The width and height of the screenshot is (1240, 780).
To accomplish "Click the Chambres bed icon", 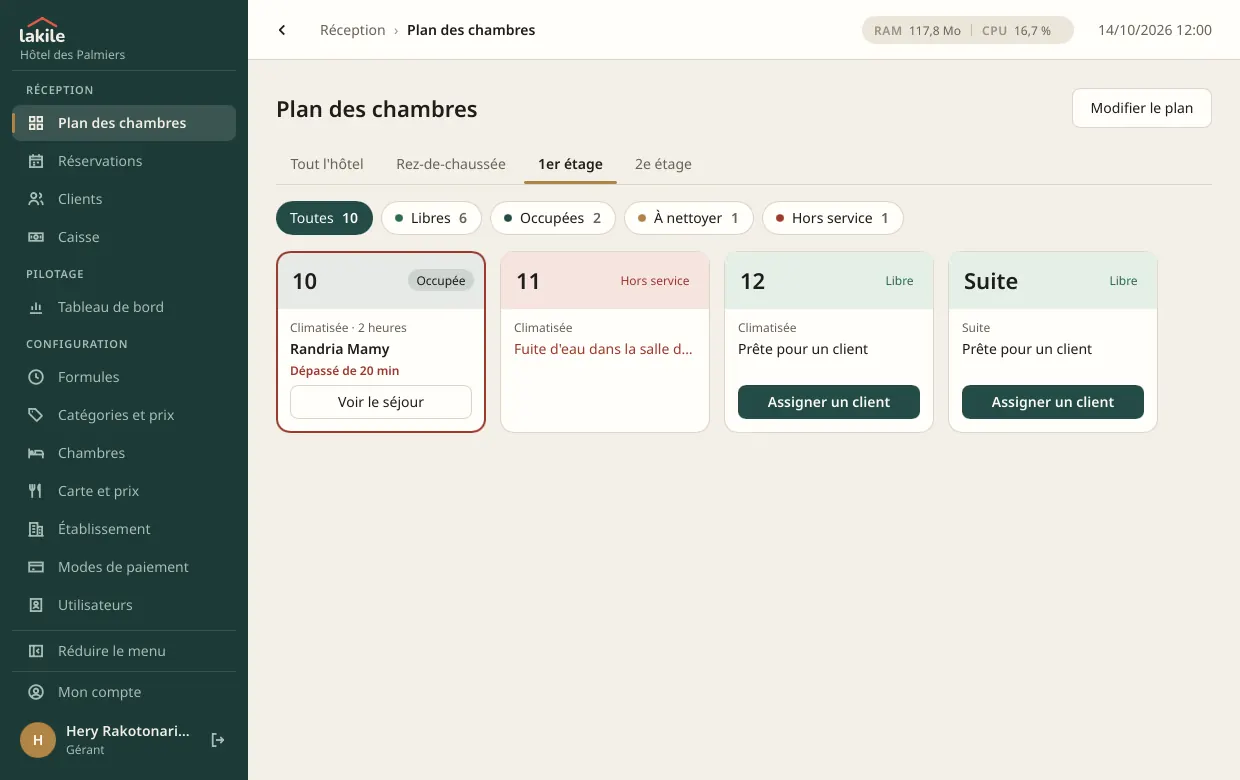I will tap(36, 453).
